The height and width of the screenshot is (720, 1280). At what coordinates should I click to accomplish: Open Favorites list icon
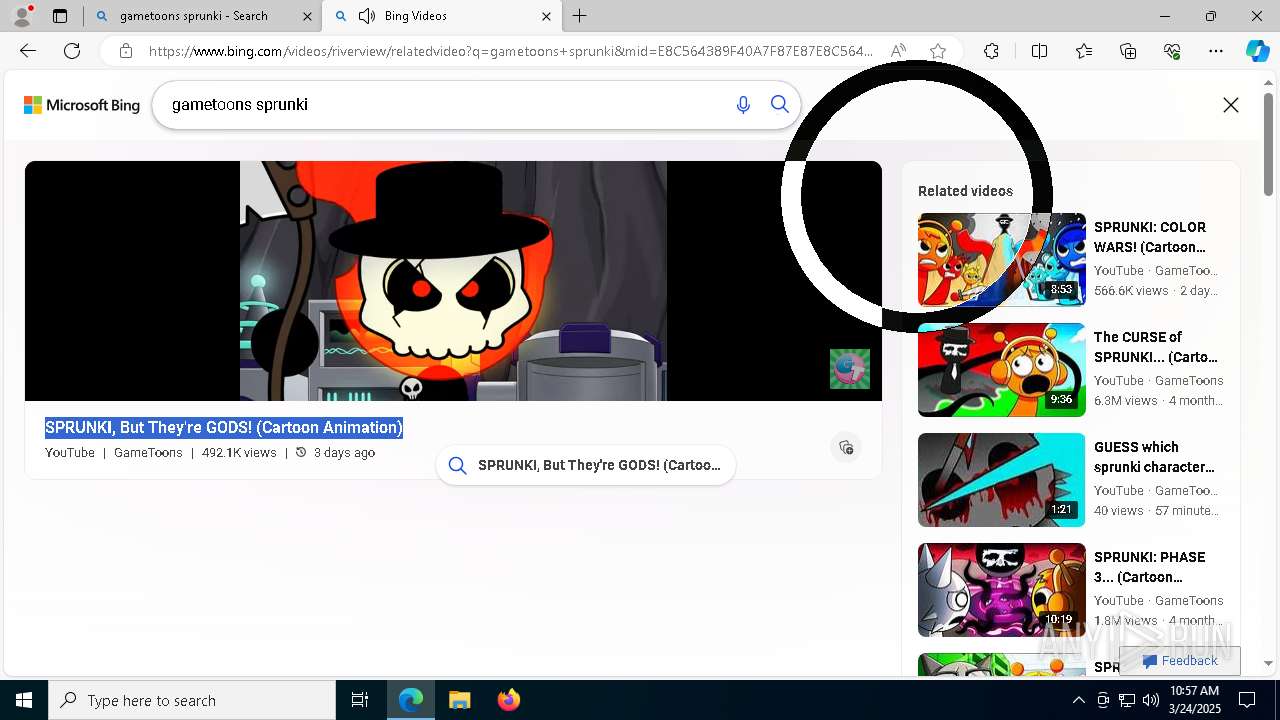coord(1084,51)
